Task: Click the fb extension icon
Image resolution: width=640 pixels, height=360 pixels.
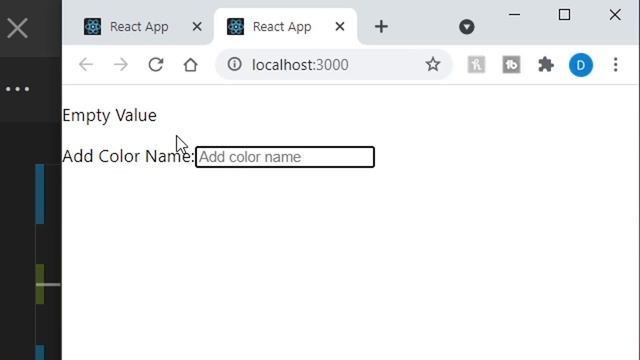Action: pos(511,65)
